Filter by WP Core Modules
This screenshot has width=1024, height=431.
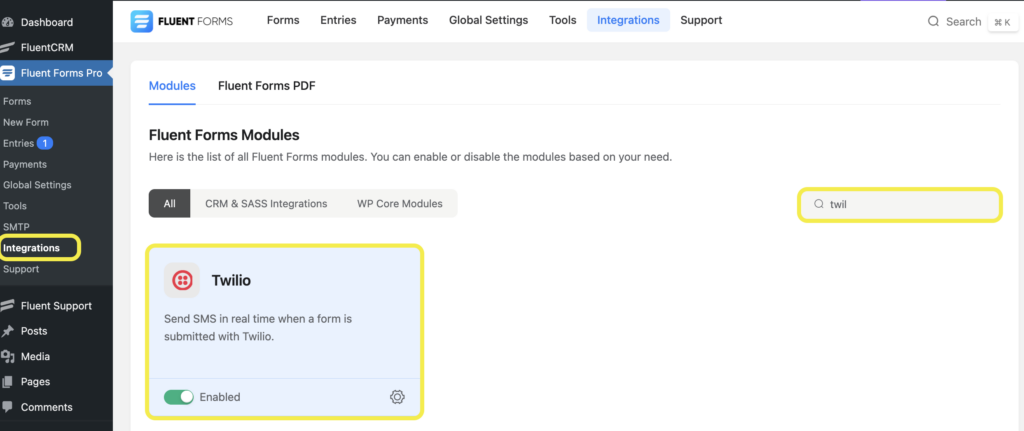400,204
